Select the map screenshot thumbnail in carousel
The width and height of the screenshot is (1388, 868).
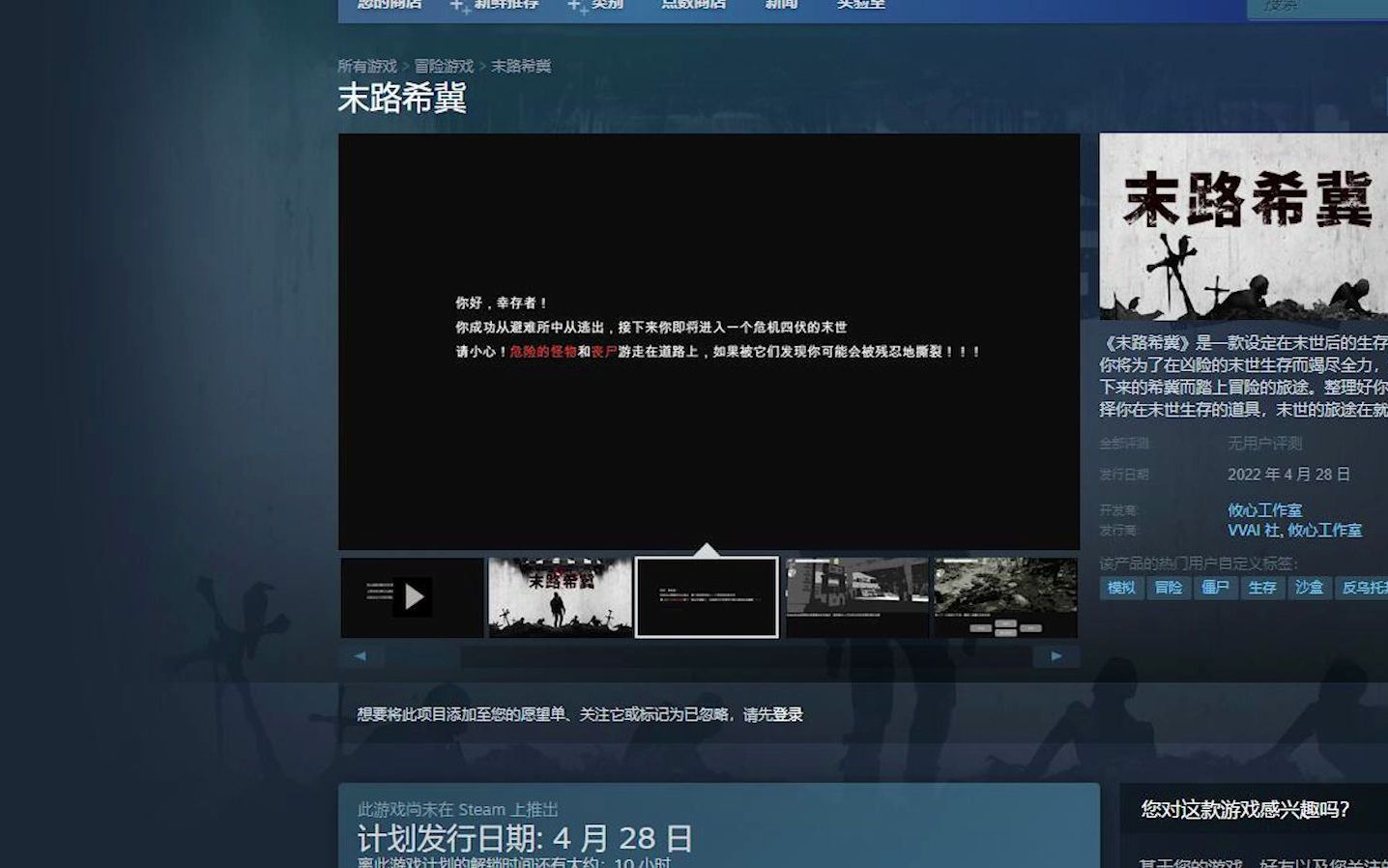pyautogui.click(x=1005, y=596)
